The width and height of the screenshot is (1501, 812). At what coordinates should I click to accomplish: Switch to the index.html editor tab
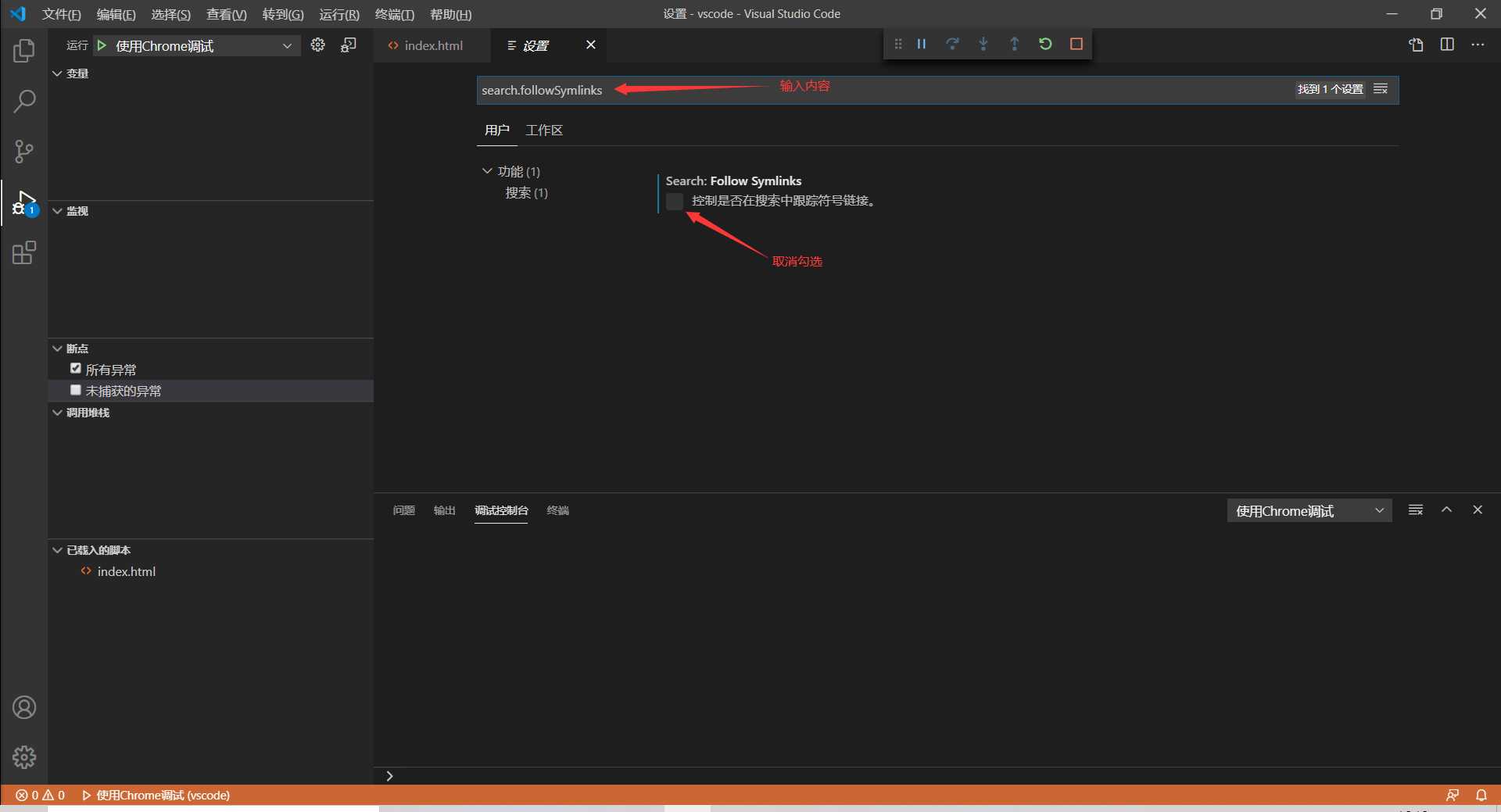tap(432, 45)
